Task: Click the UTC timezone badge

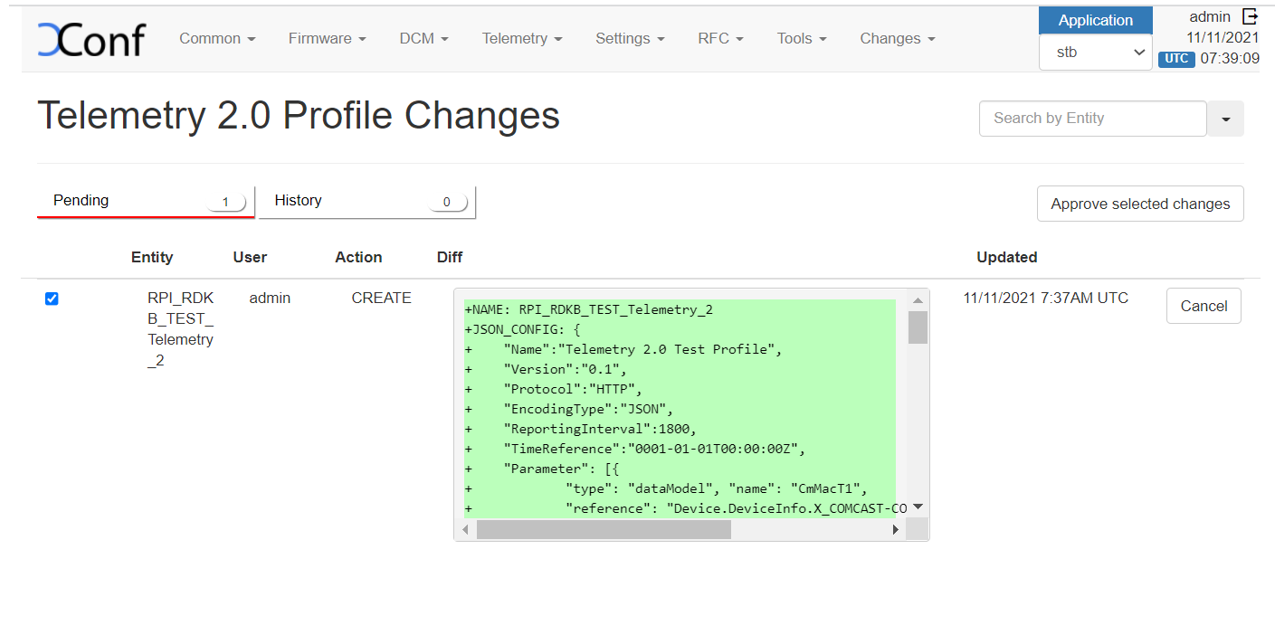Action: tap(1176, 59)
